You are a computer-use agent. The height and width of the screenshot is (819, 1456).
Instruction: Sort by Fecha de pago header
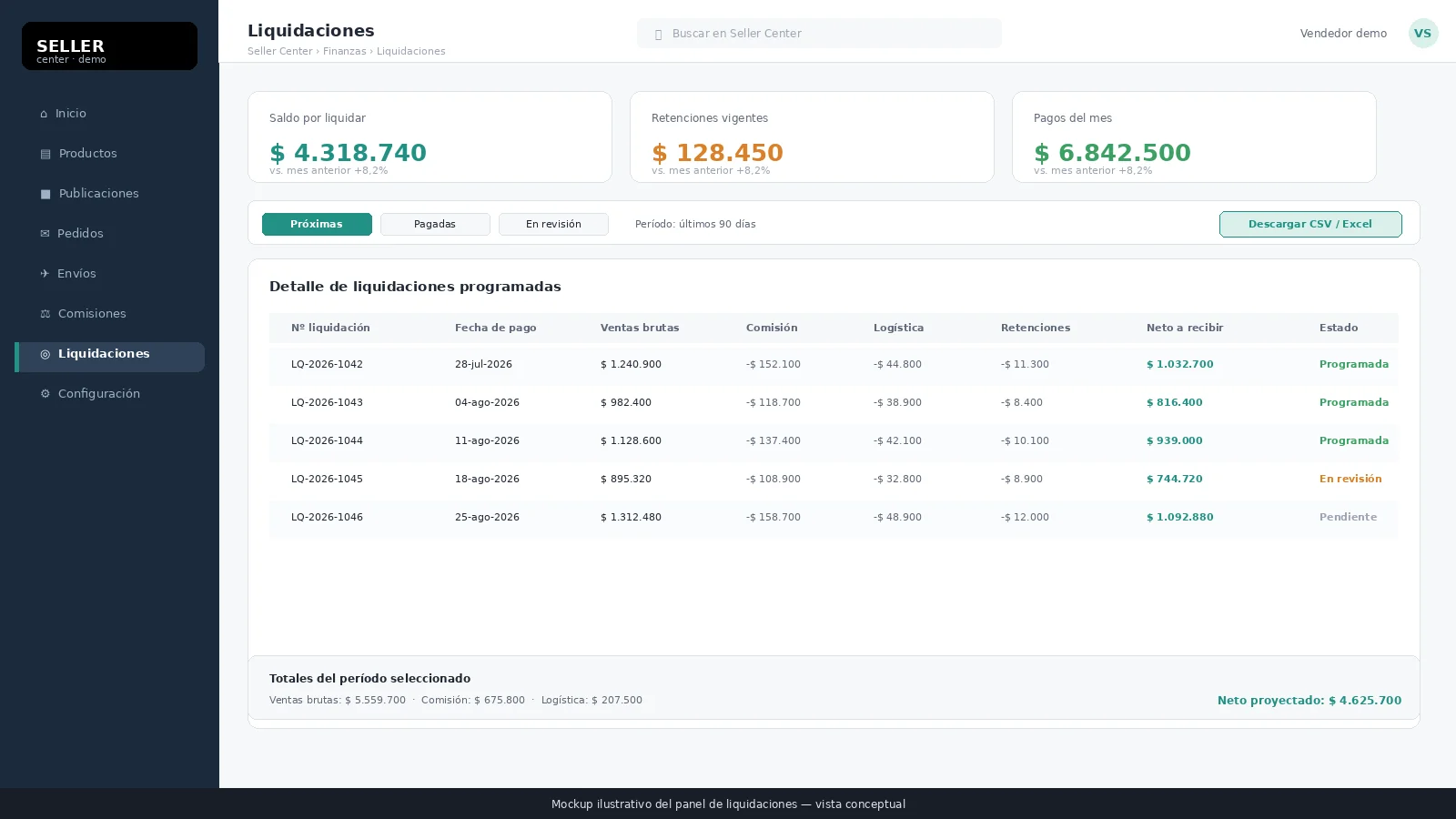[495, 328]
